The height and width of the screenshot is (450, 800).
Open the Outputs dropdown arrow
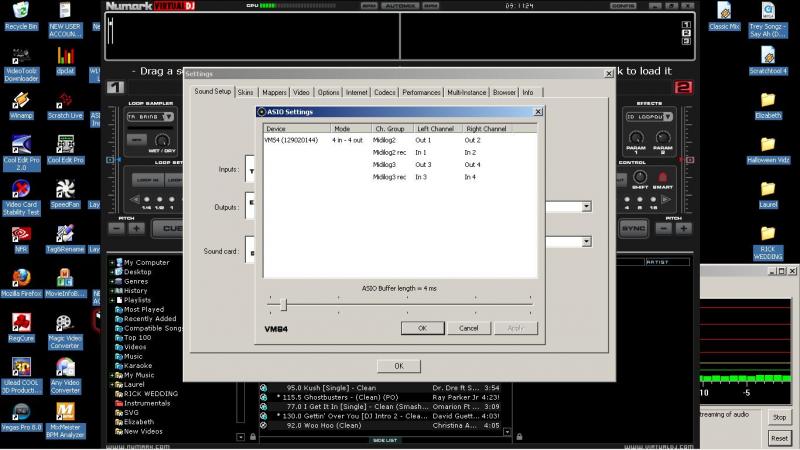(x=586, y=207)
